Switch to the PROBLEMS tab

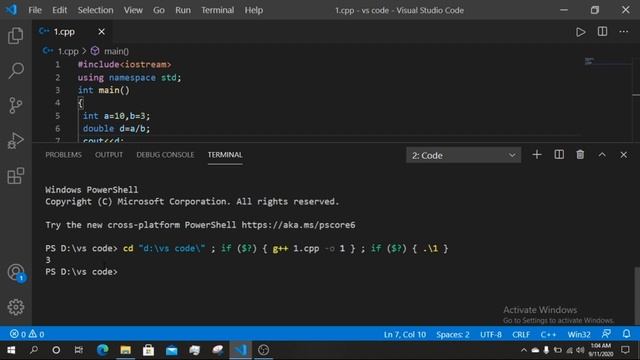click(63, 155)
